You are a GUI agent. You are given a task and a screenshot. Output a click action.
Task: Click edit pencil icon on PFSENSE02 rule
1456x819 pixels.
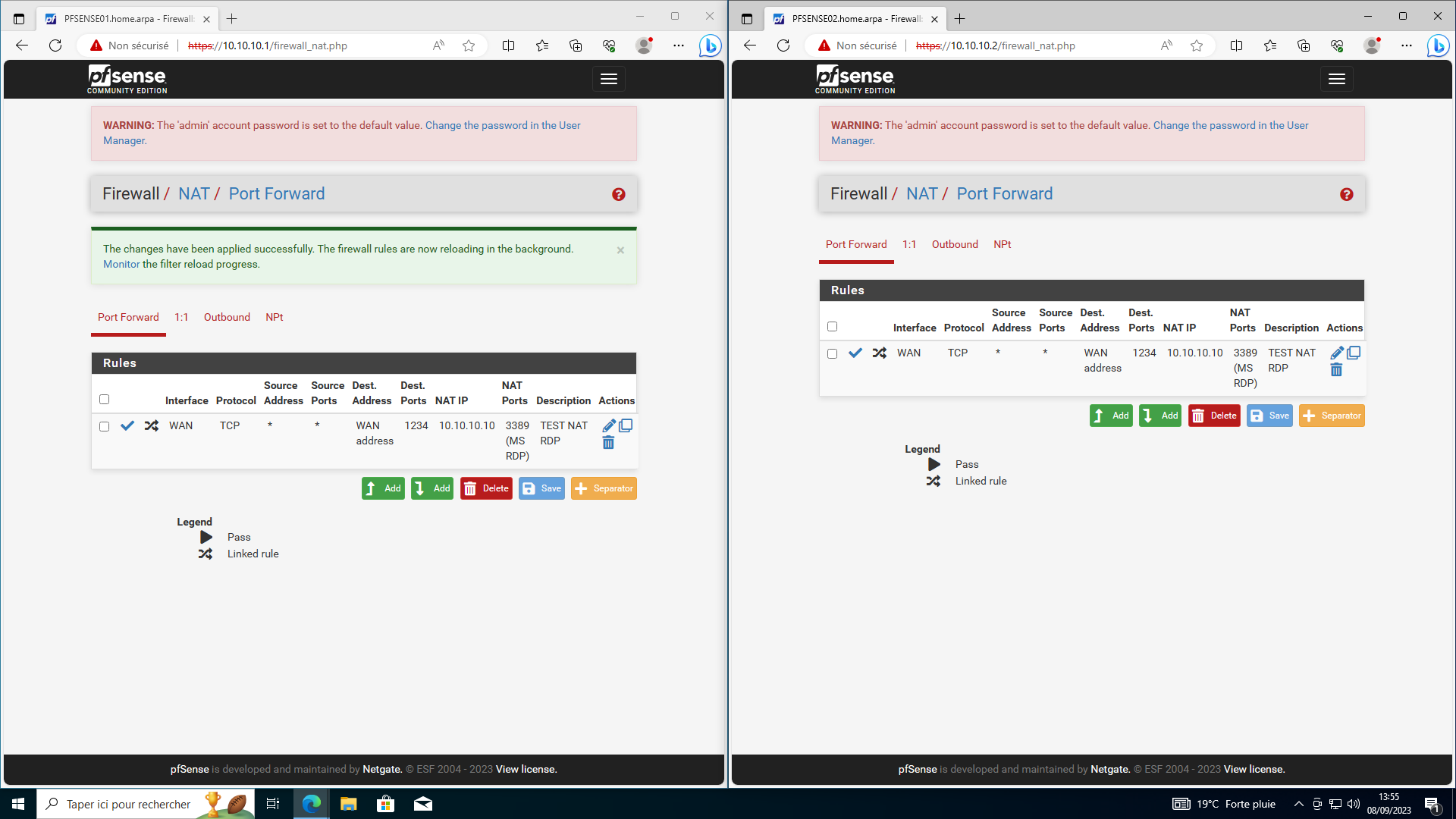pos(1336,353)
